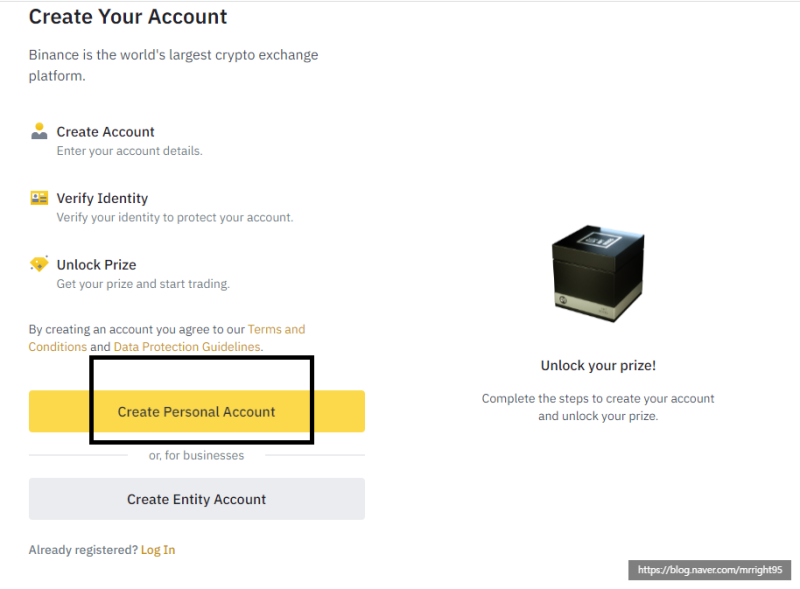The width and height of the screenshot is (800, 589).
Task: Click the black mystery prize box image
Action: tap(598, 274)
